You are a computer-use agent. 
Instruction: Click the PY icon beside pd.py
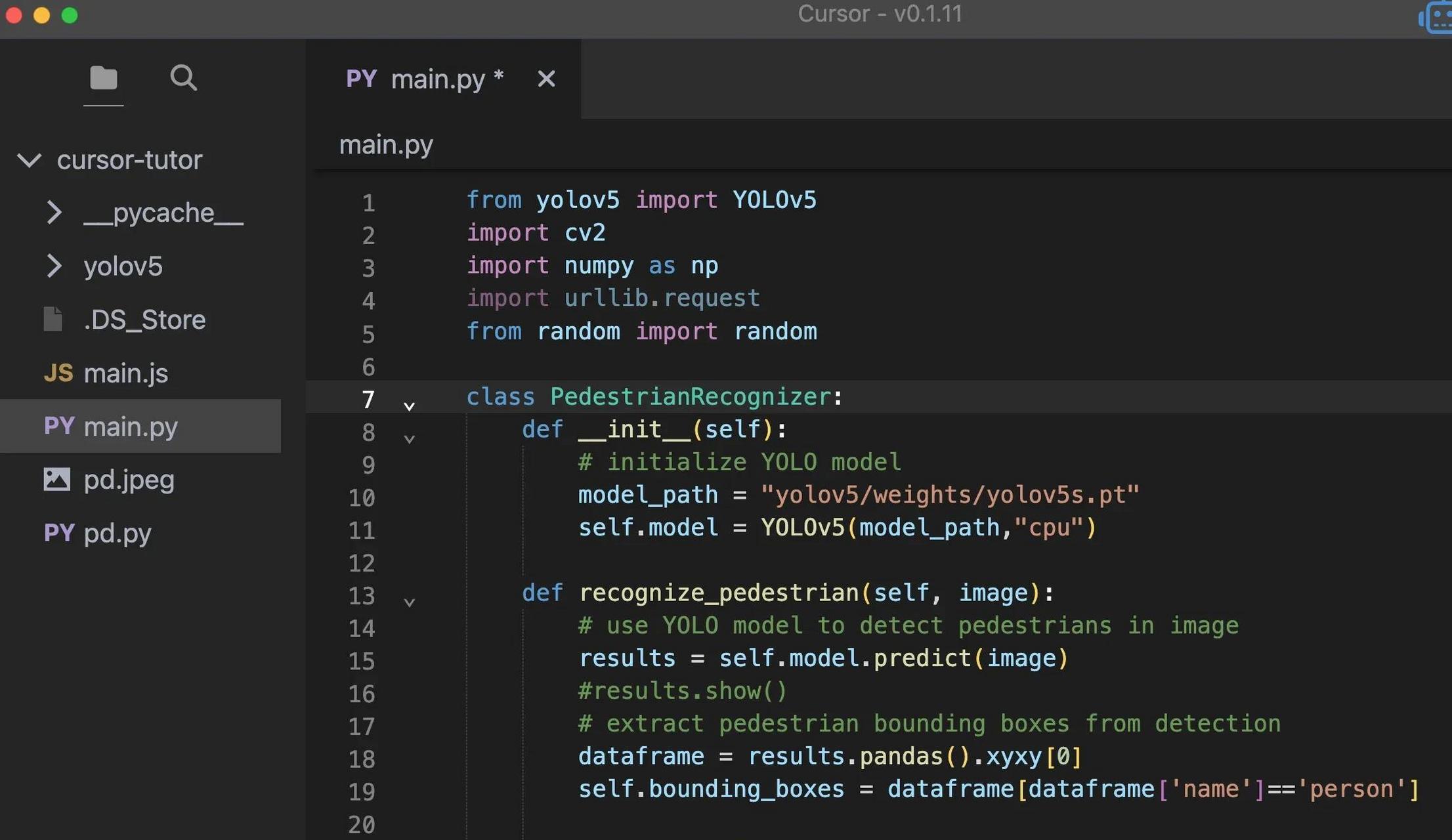pyautogui.click(x=59, y=532)
